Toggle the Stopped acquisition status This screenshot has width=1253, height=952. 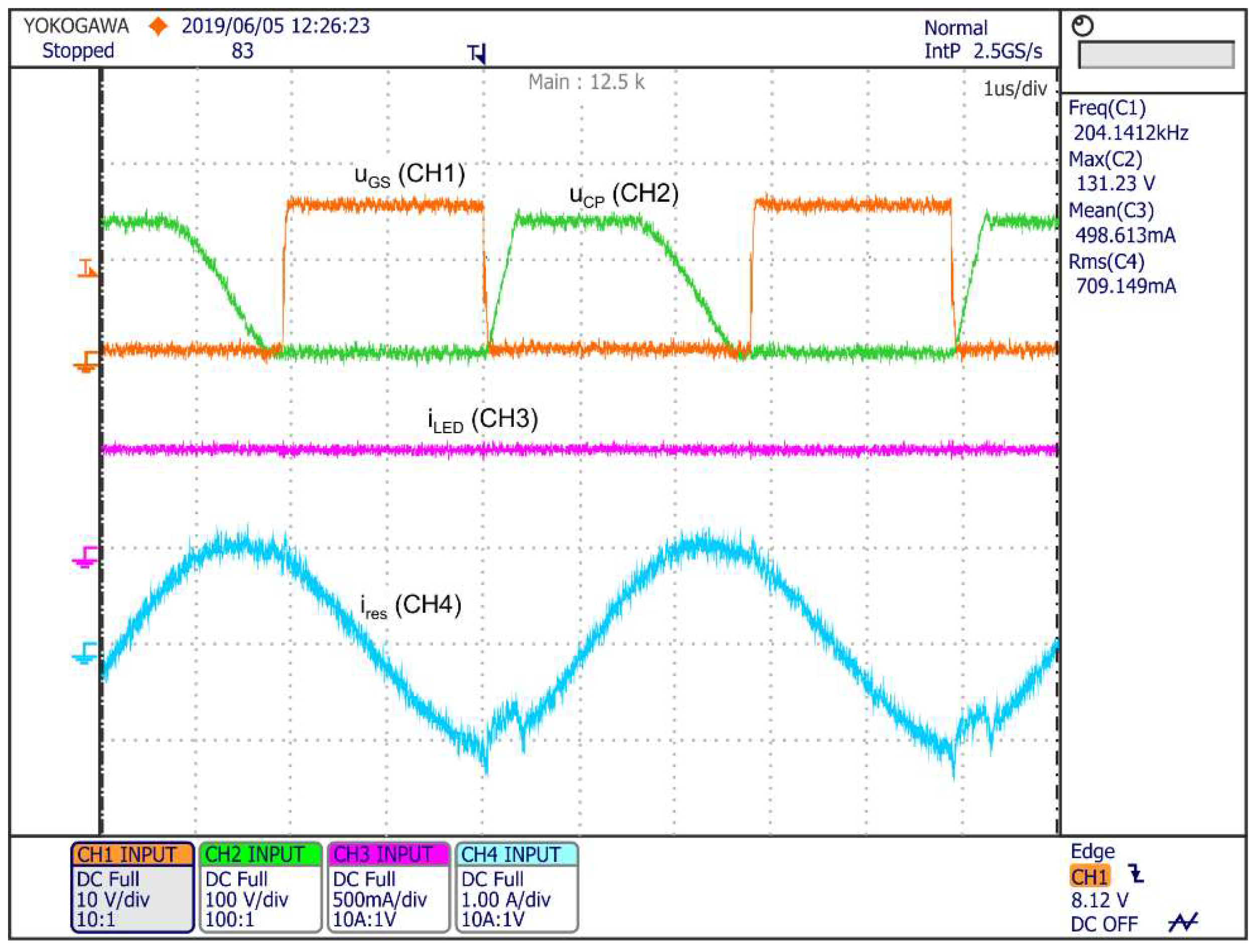[78, 51]
